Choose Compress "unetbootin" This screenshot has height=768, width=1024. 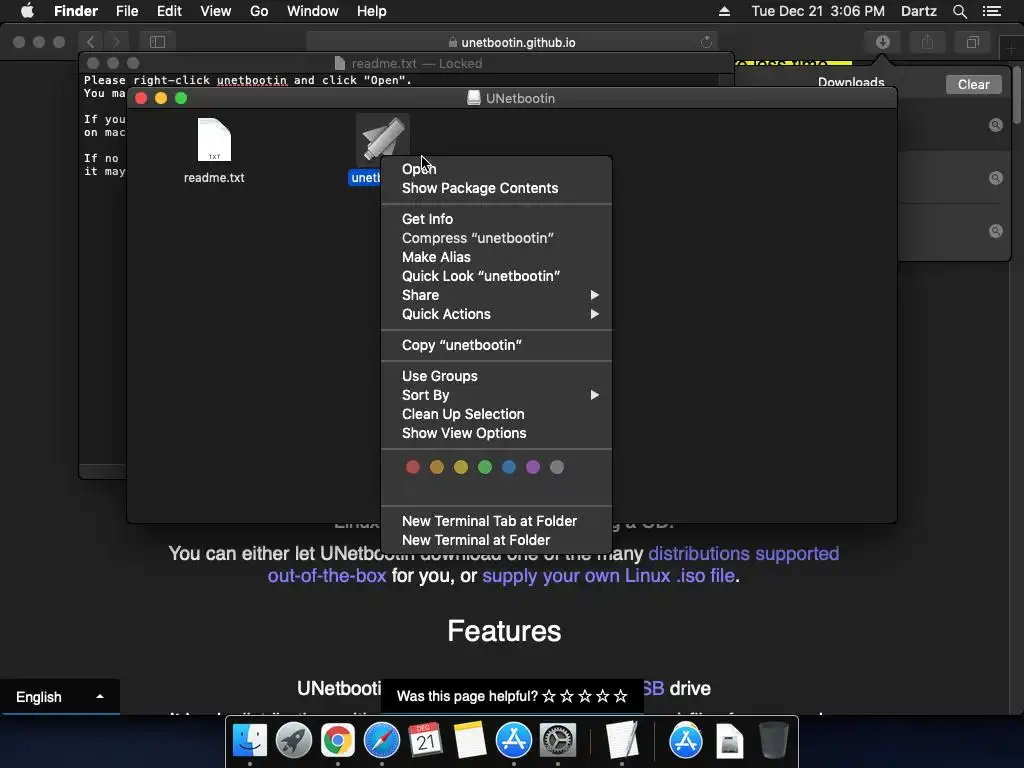pyautogui.click(x=496, y=238)
